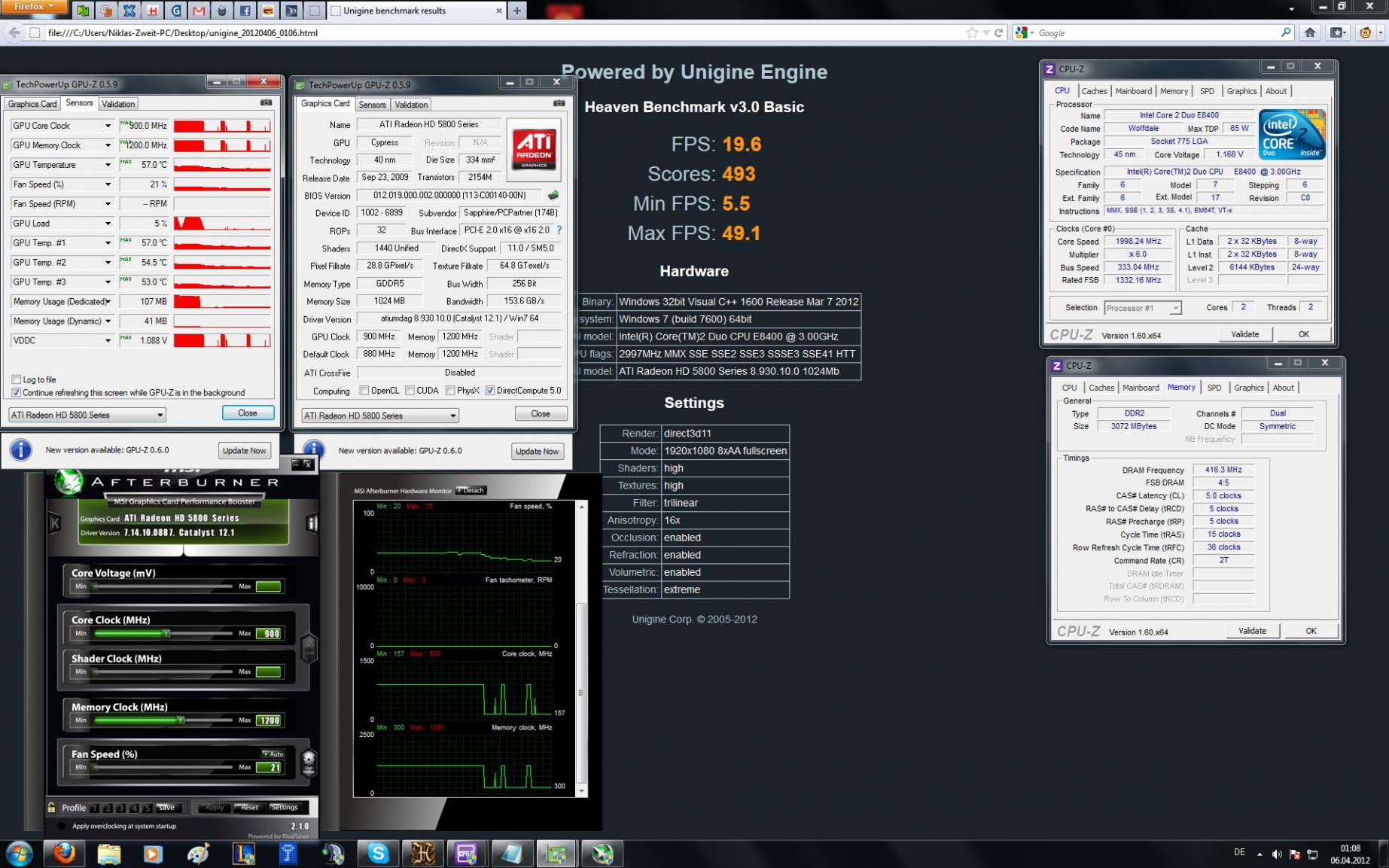Open the pinned Gmail tab in Firefox
1389x868 pixels.
pos(199,11)
